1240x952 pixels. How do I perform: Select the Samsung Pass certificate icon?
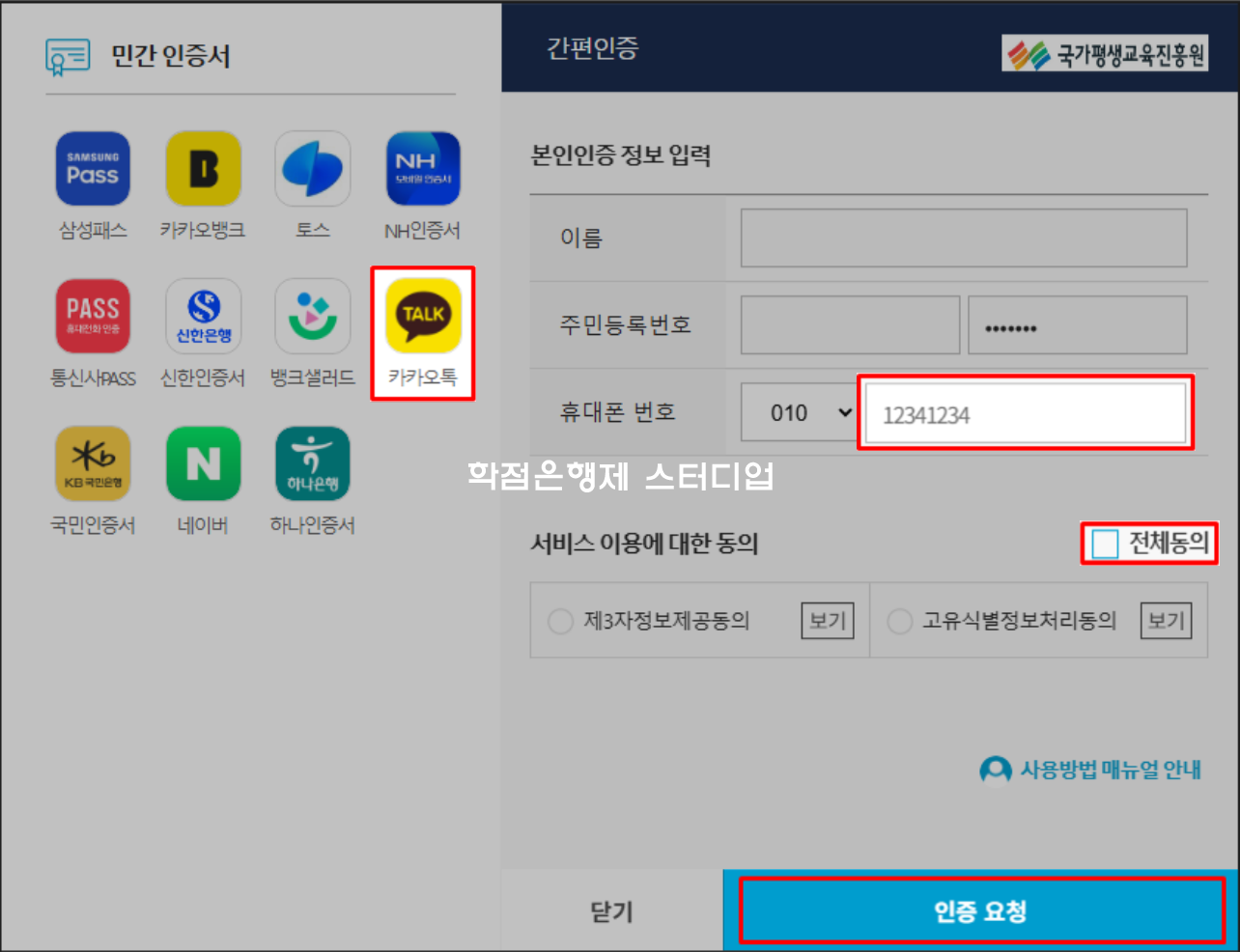(93, 169)
